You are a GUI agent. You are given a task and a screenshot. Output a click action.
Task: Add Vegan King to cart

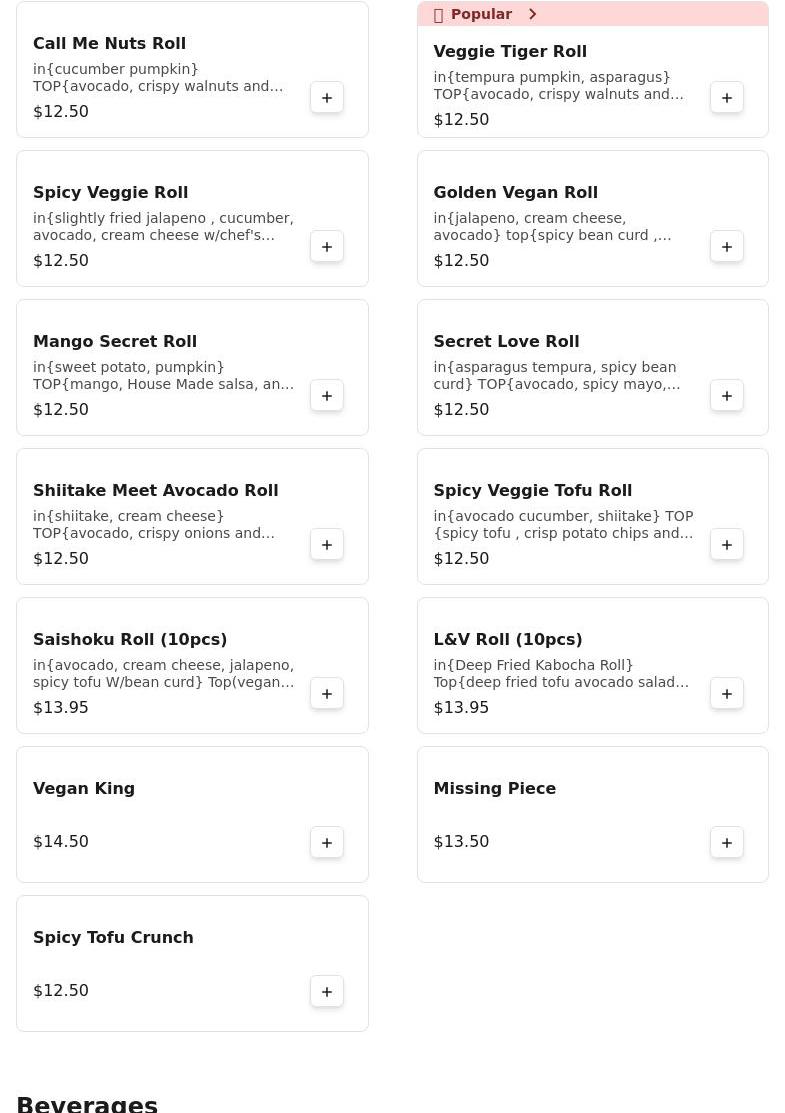coord(327,843)
